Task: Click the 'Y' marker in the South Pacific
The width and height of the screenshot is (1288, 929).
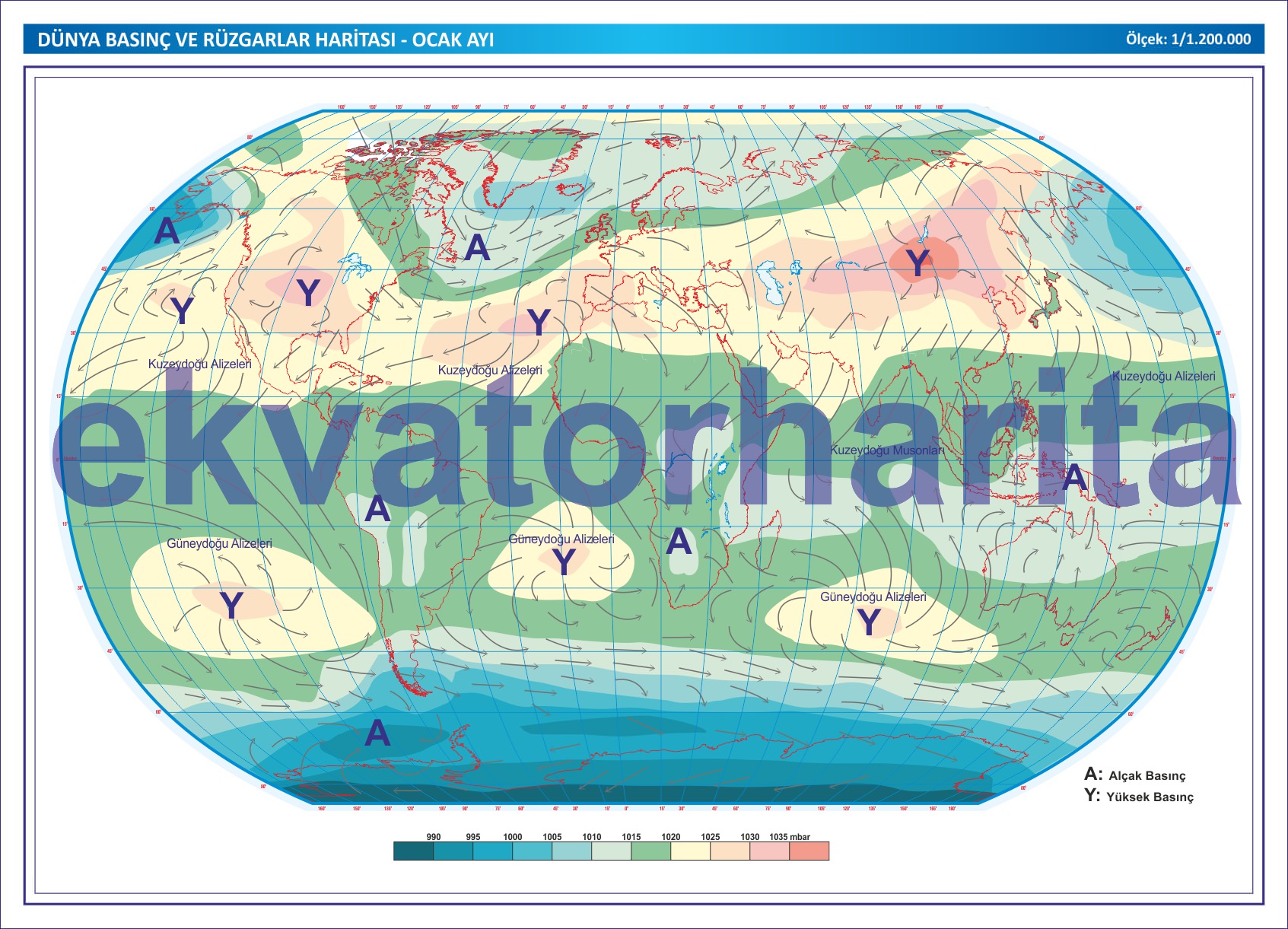Action: point(231,606)
